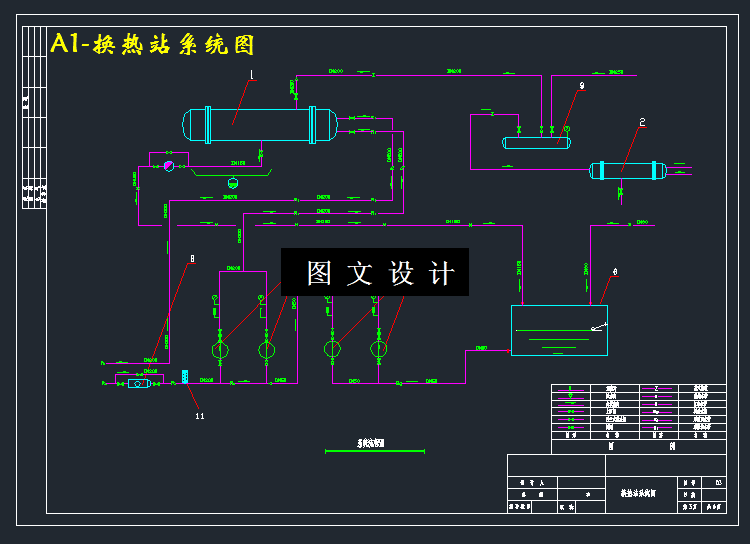Screen dimensions: 750x544
Task: Select the rightmost green pump symbol
Action: click(x=379, y=348)
